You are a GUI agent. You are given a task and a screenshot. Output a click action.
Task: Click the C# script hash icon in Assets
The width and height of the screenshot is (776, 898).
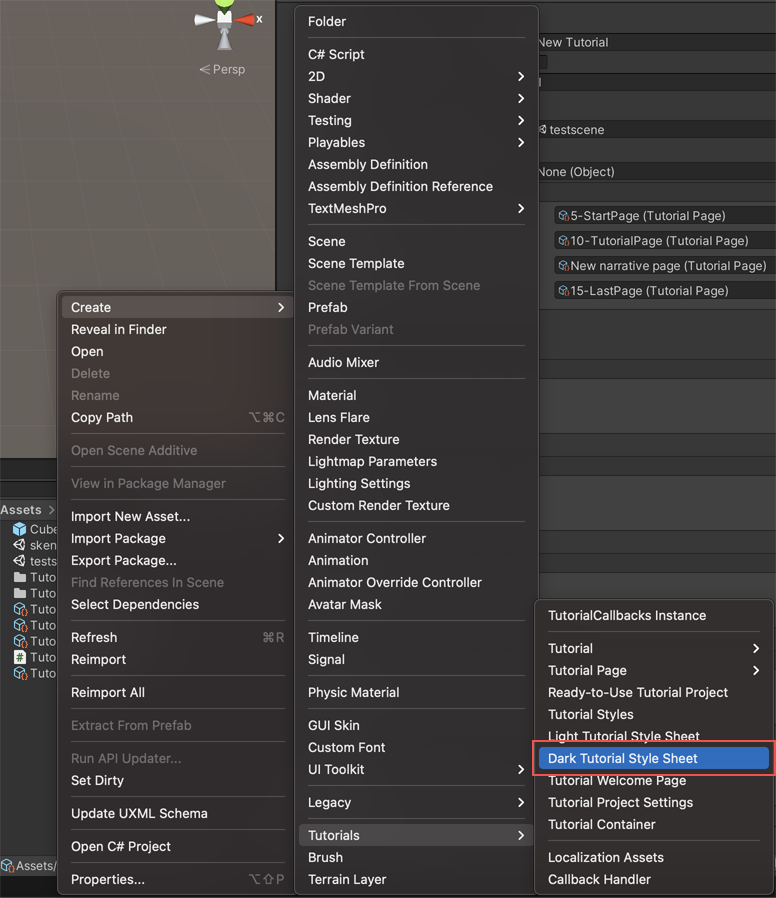tap(19, 657)
